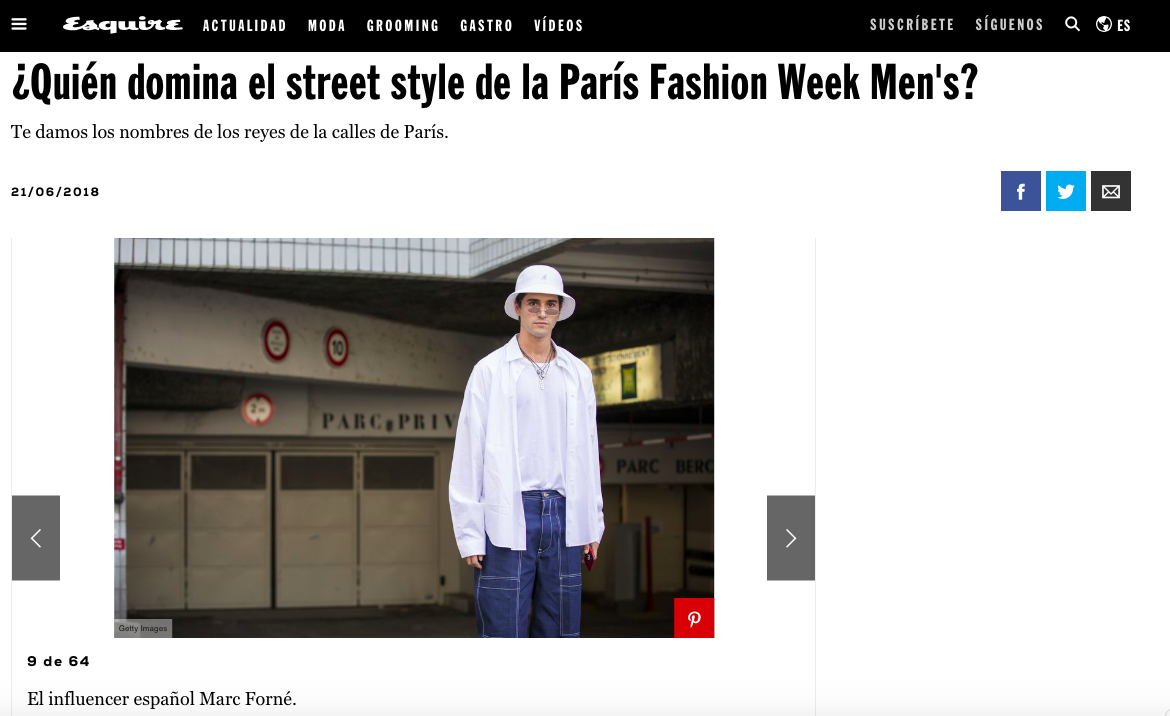
Task: Open the Vídeos section
Action: tap(559, 25)
